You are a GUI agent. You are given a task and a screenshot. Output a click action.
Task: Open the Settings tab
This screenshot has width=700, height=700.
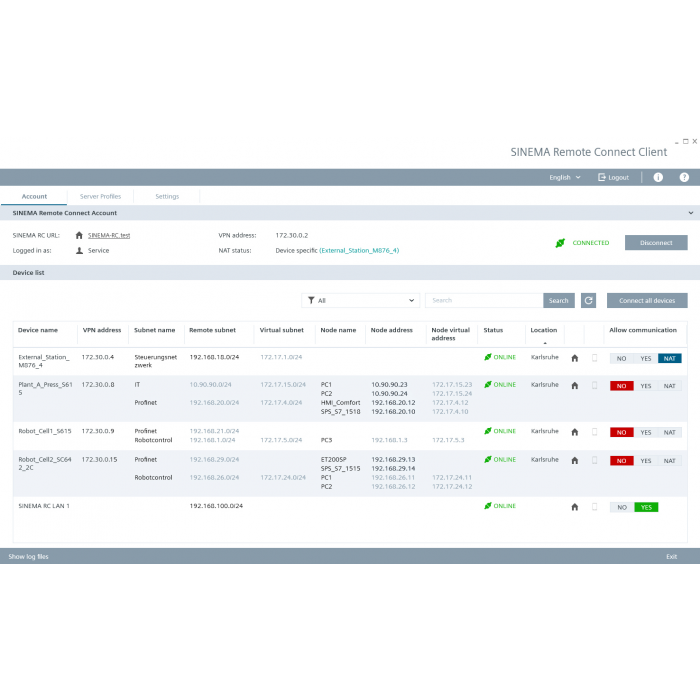point(167,196)
